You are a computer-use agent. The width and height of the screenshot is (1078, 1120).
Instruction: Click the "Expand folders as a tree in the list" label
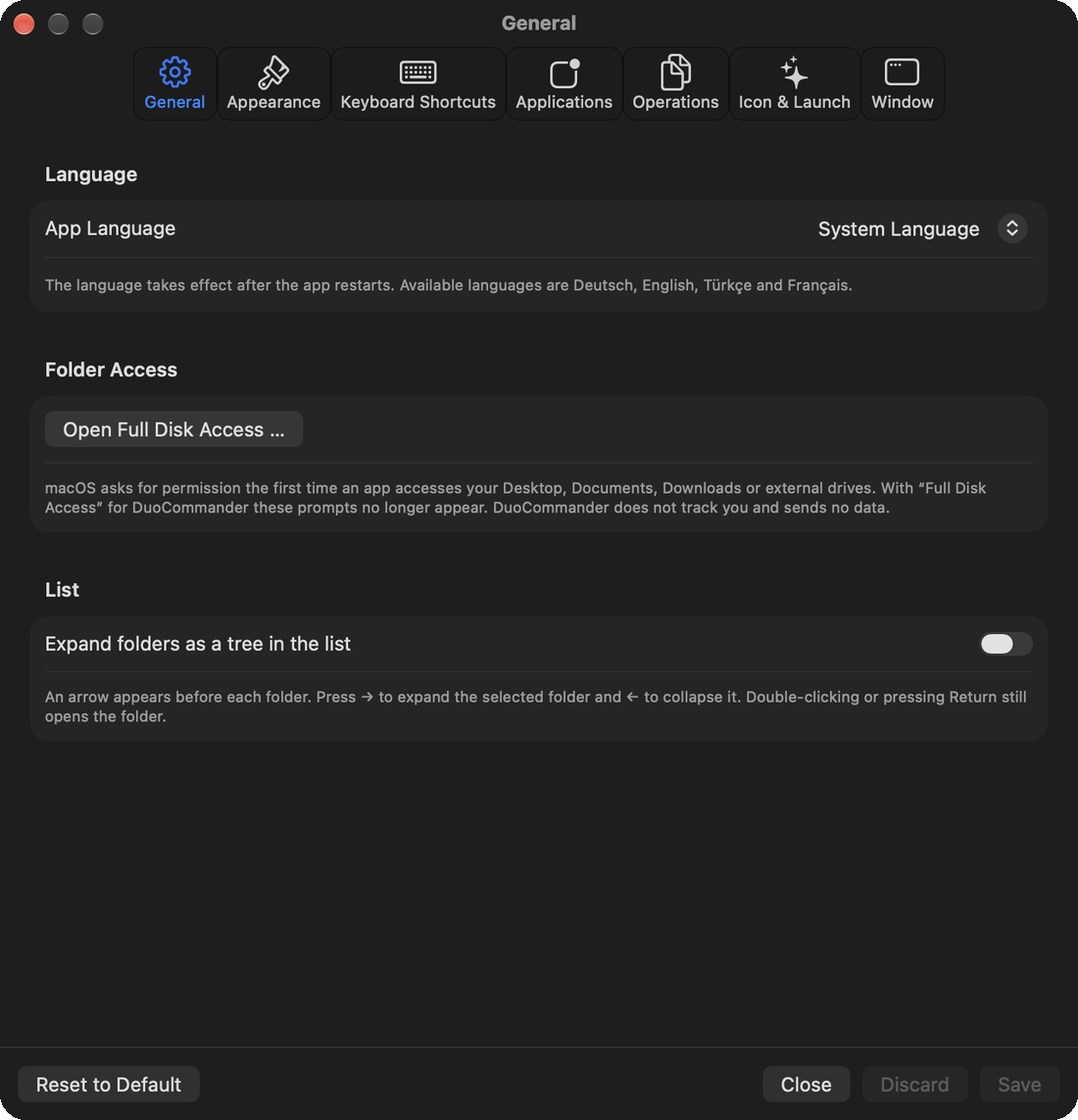pyautogui.click(x=198, y=644)
